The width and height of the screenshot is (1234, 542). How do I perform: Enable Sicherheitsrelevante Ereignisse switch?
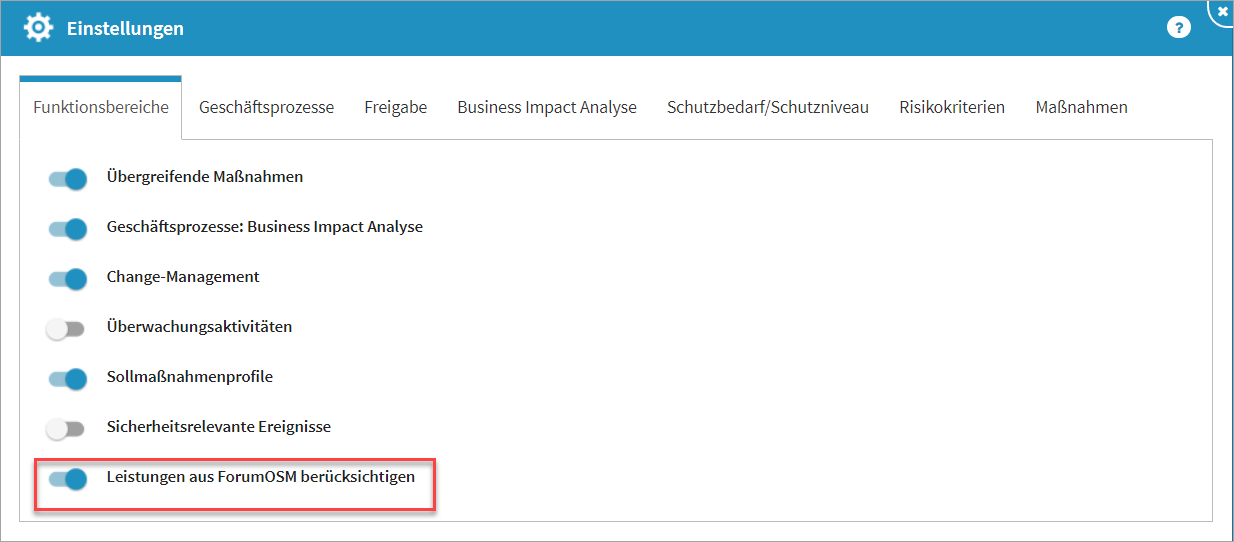tap(67, 429)
